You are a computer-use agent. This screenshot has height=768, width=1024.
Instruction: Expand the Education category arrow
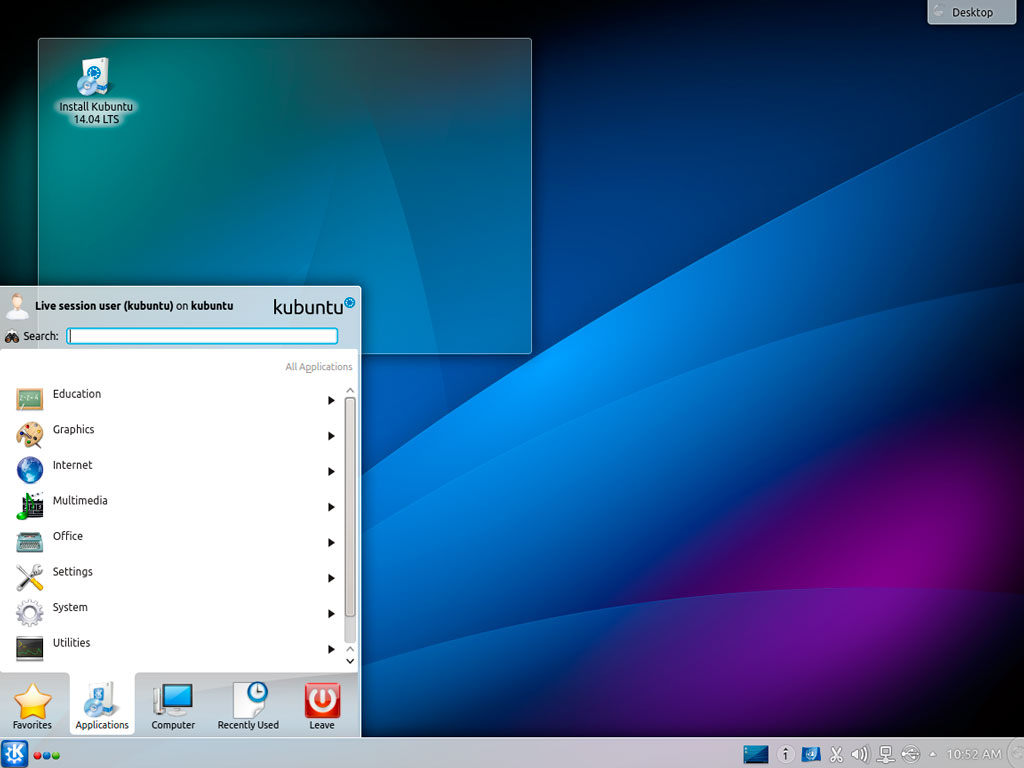click(x=331, y=401)
